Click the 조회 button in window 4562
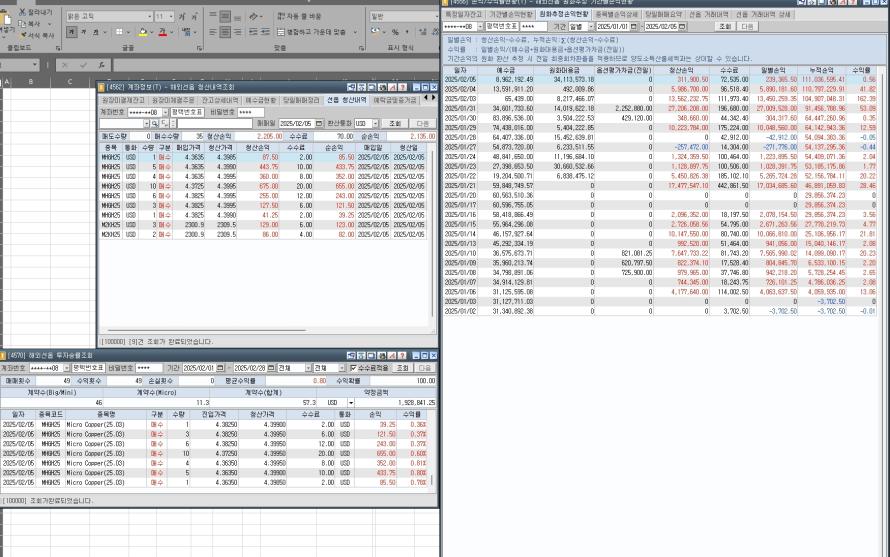 (x=395, y=123)
